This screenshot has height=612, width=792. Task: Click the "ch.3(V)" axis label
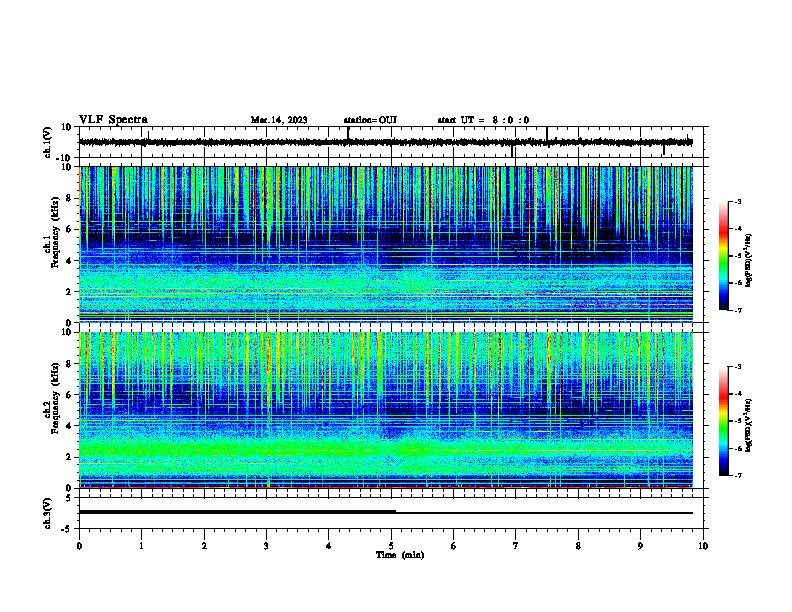click(47, 513)
